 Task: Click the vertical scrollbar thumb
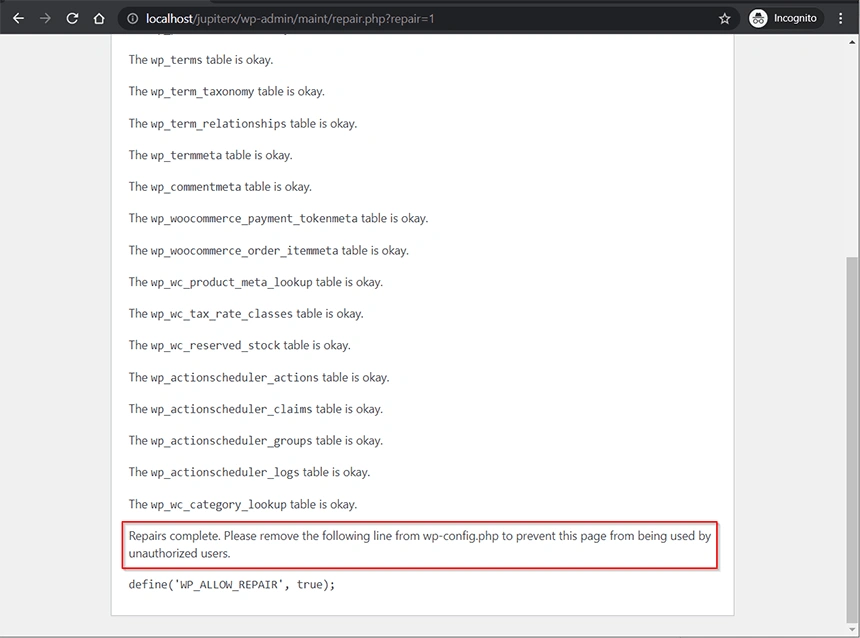point(851,430)
